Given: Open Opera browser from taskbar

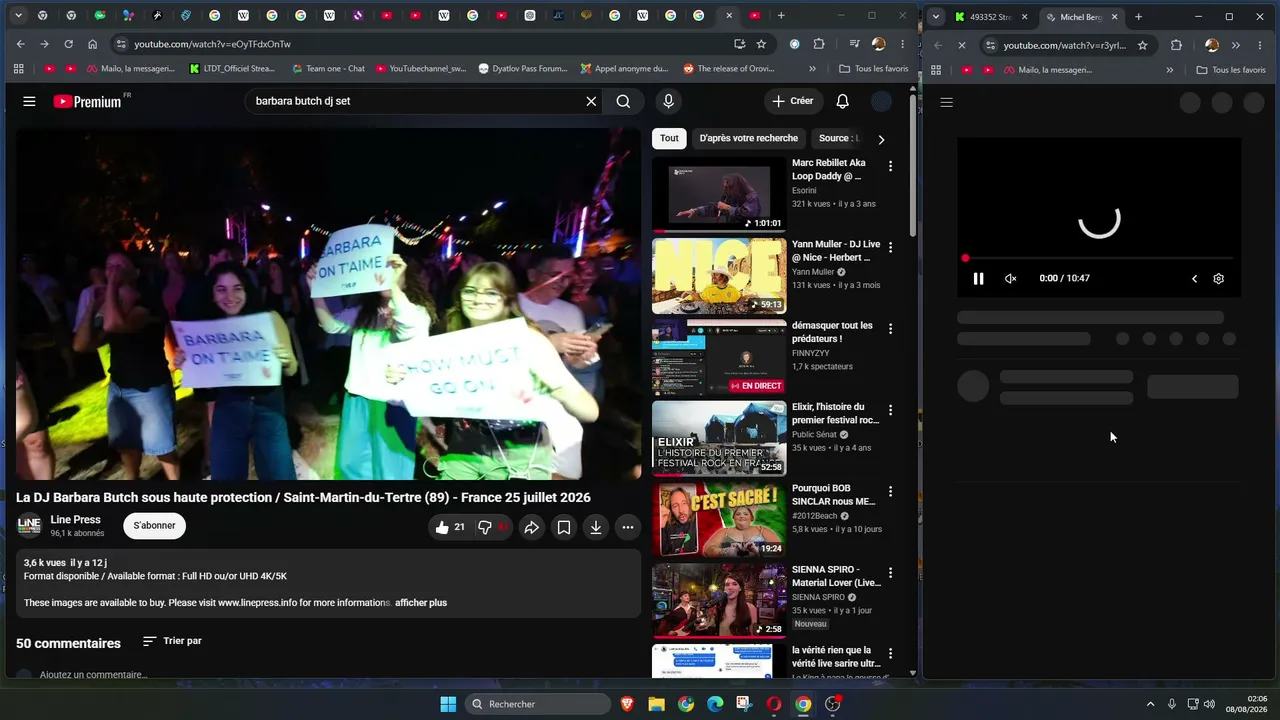Looking at the screenshot, I should (773, 704).
